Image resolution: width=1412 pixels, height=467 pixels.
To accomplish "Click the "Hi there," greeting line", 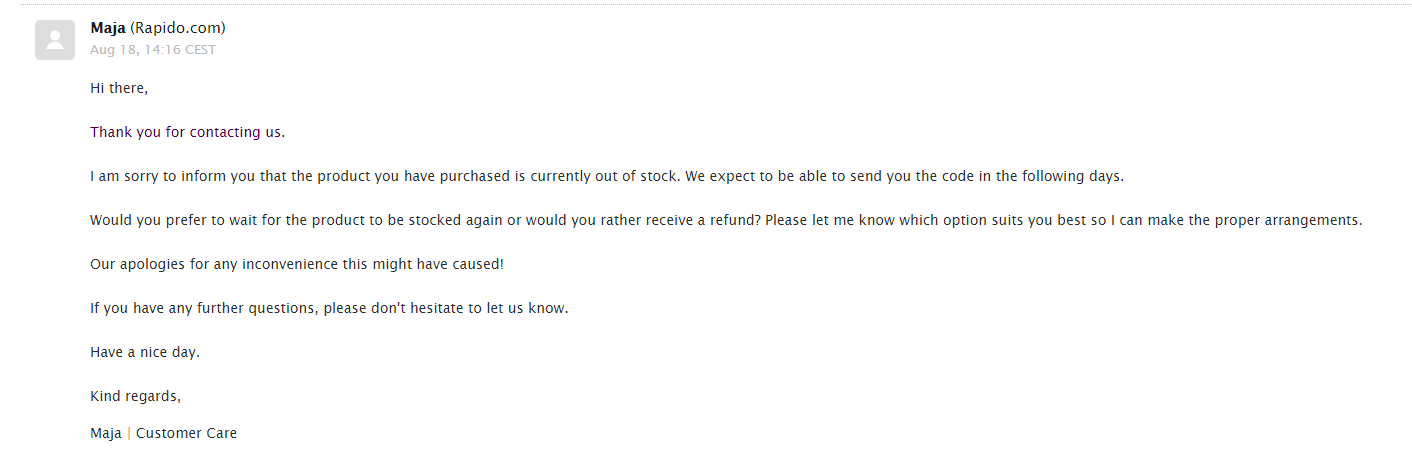I will click(119, 88).
